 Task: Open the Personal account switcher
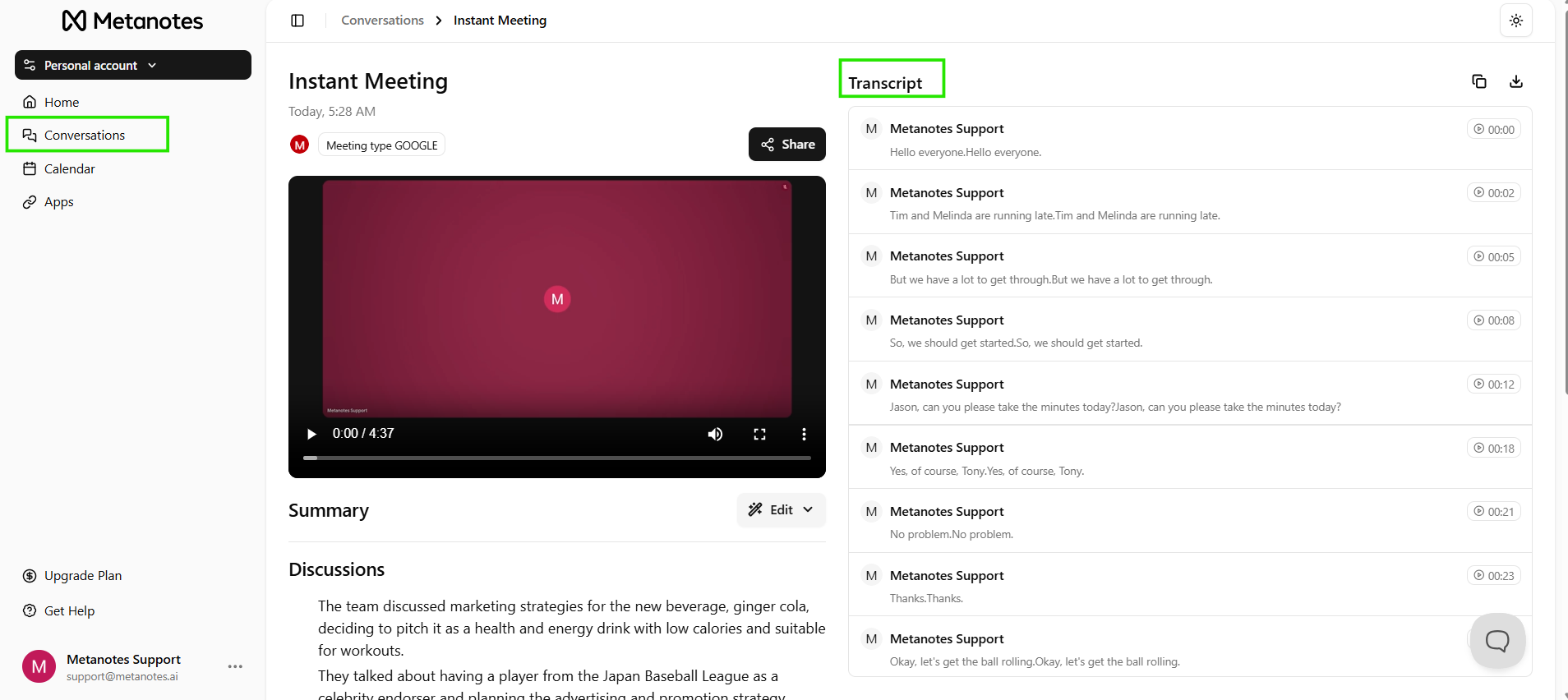[x=133, y=65]
